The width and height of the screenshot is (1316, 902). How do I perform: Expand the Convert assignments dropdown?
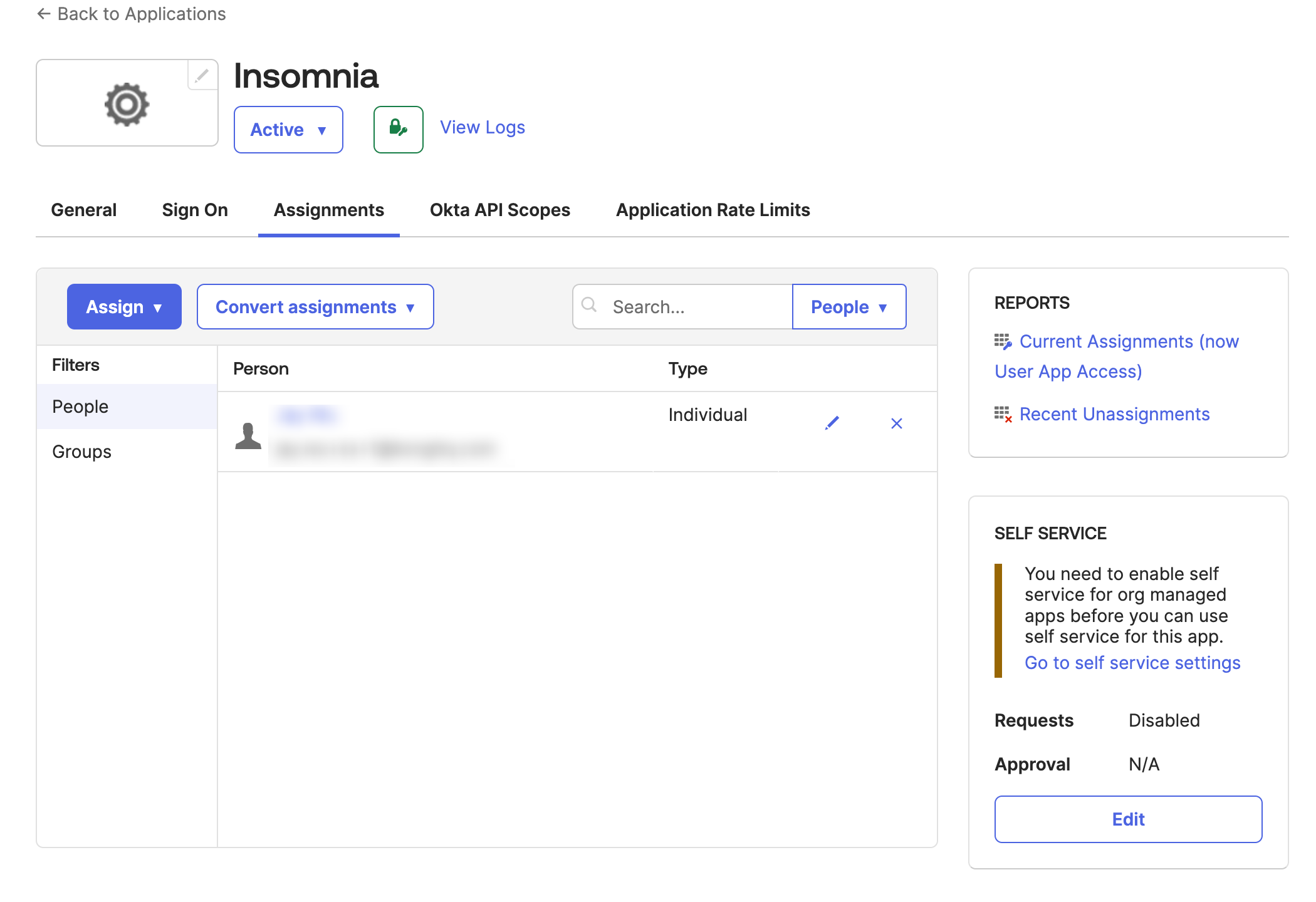coord(315,307)
